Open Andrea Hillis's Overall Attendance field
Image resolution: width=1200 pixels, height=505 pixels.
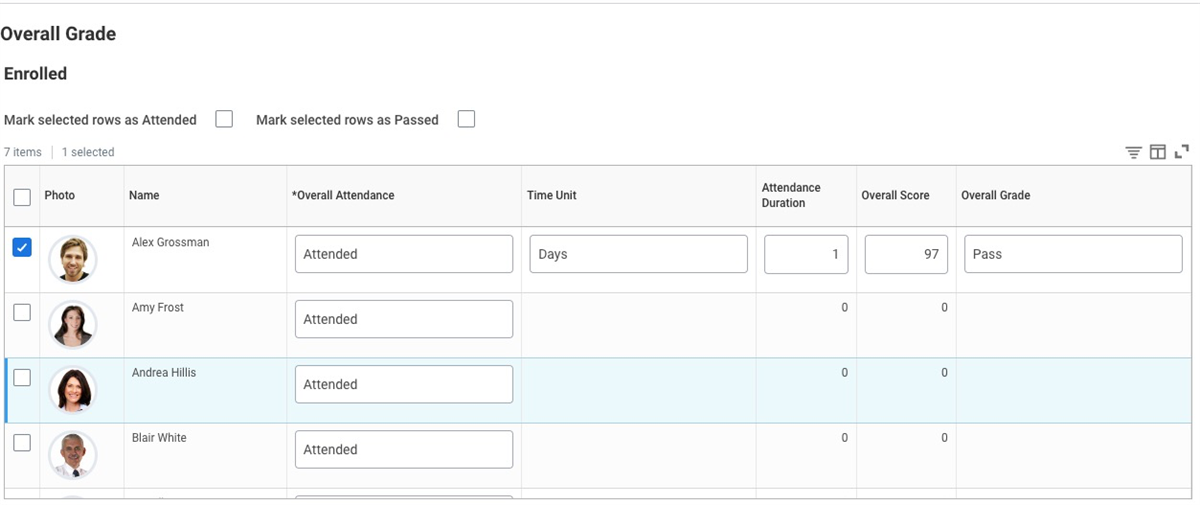[404, 384]
